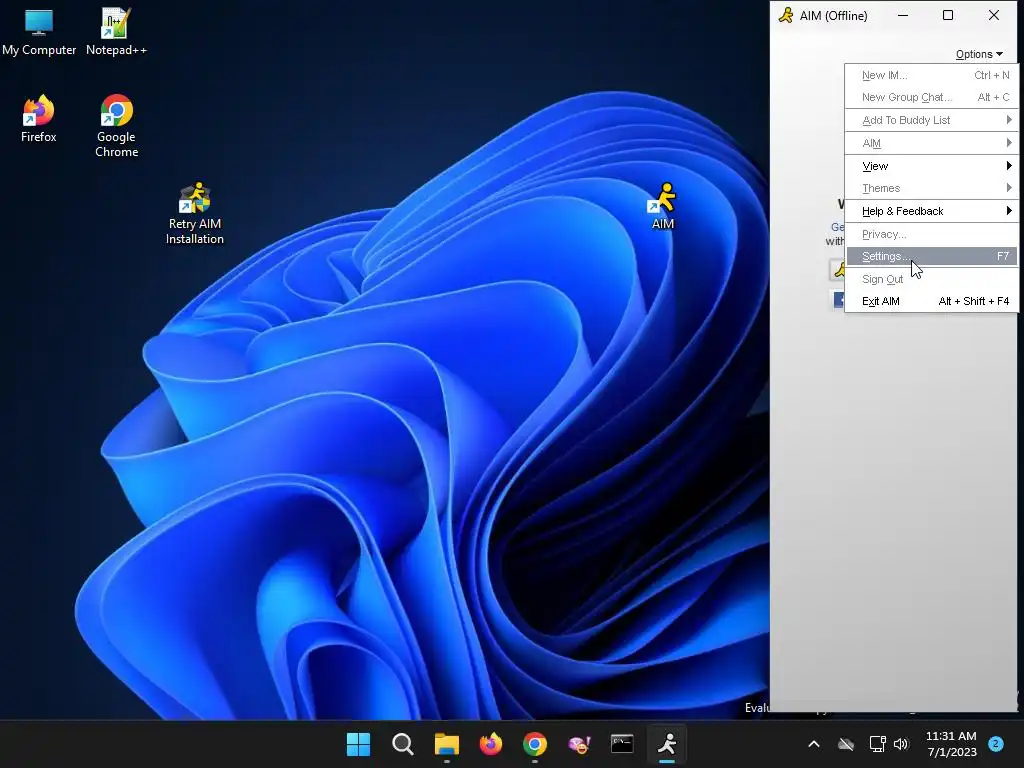Close the AIM (Offline) window
The height and width of the screenshot is (768, 1024).
click(x=994, y=15)
